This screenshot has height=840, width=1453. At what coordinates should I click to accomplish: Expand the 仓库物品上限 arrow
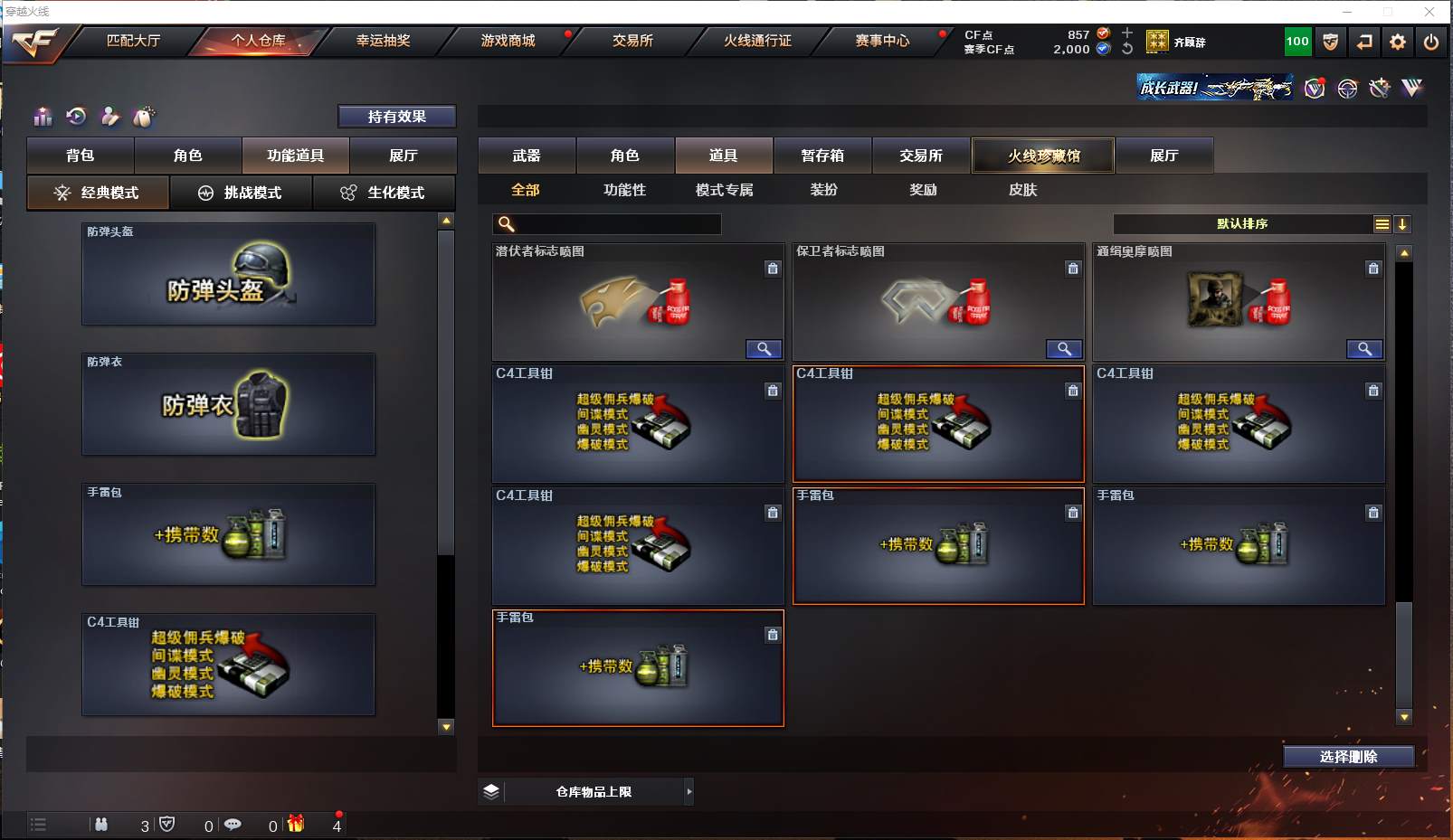(689, 792)
